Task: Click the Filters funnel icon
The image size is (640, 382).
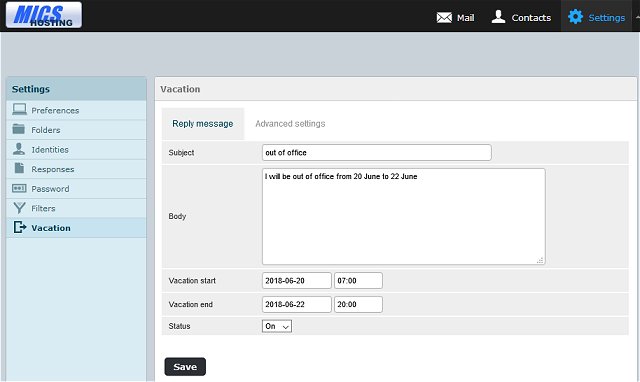Action: 19,208
